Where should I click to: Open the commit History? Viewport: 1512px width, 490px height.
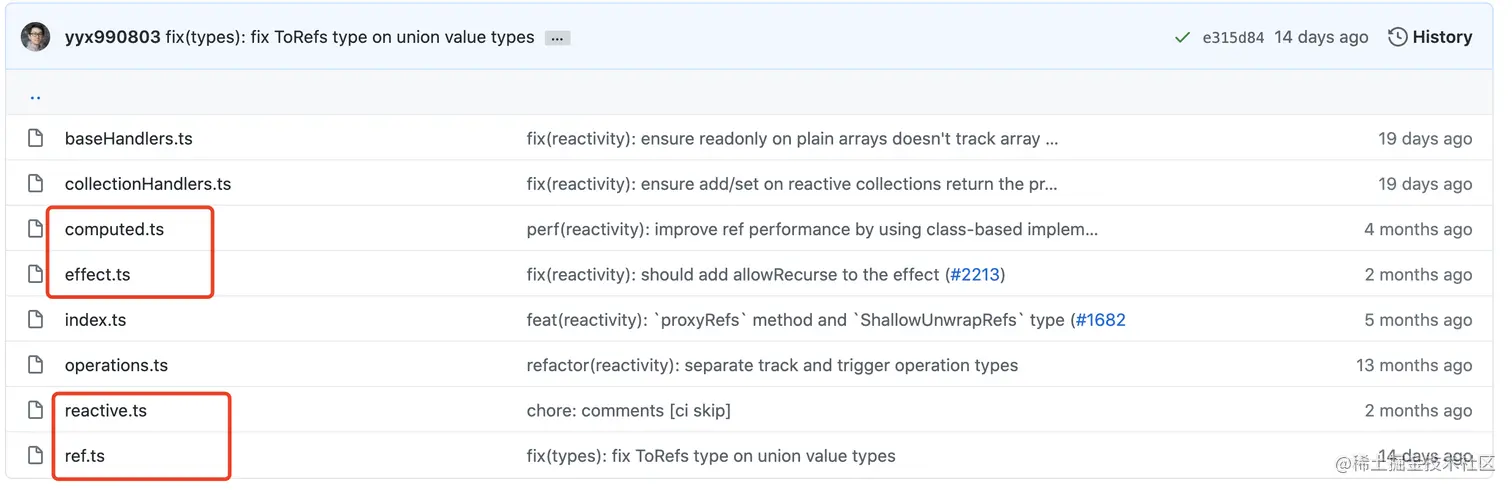(1430, 37)
